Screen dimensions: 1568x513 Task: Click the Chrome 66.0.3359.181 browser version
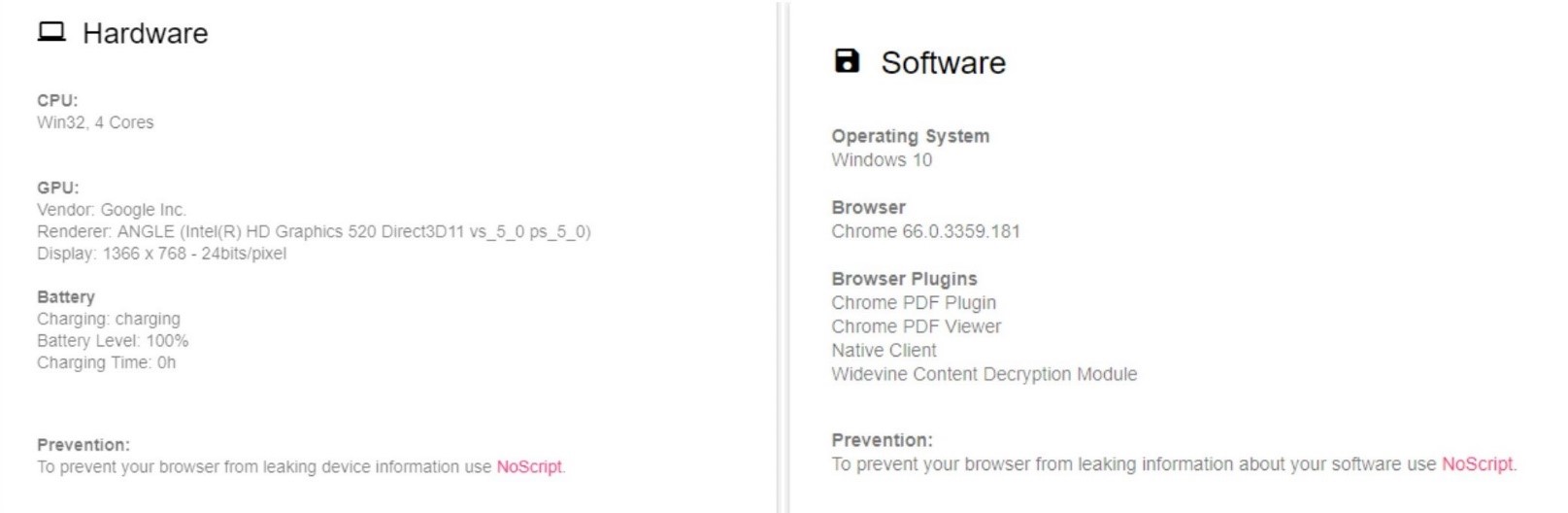(925, 231)
